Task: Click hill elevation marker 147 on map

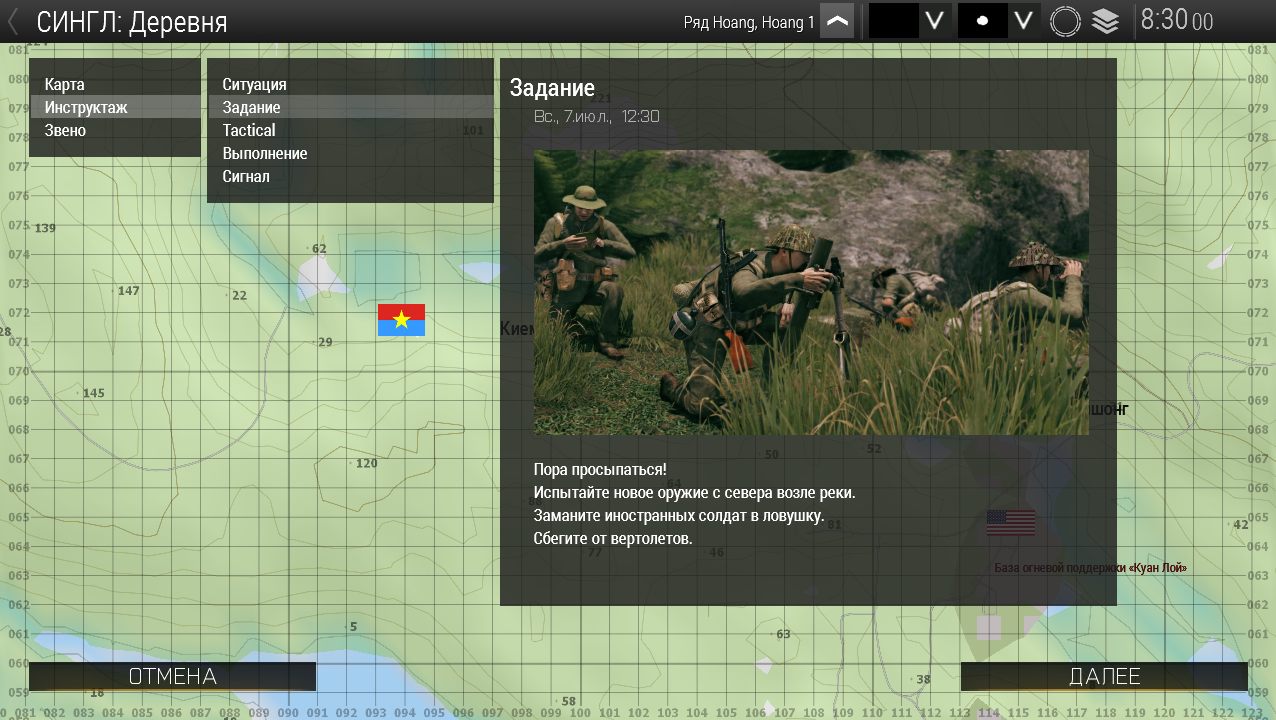Action: click(128, 291)
